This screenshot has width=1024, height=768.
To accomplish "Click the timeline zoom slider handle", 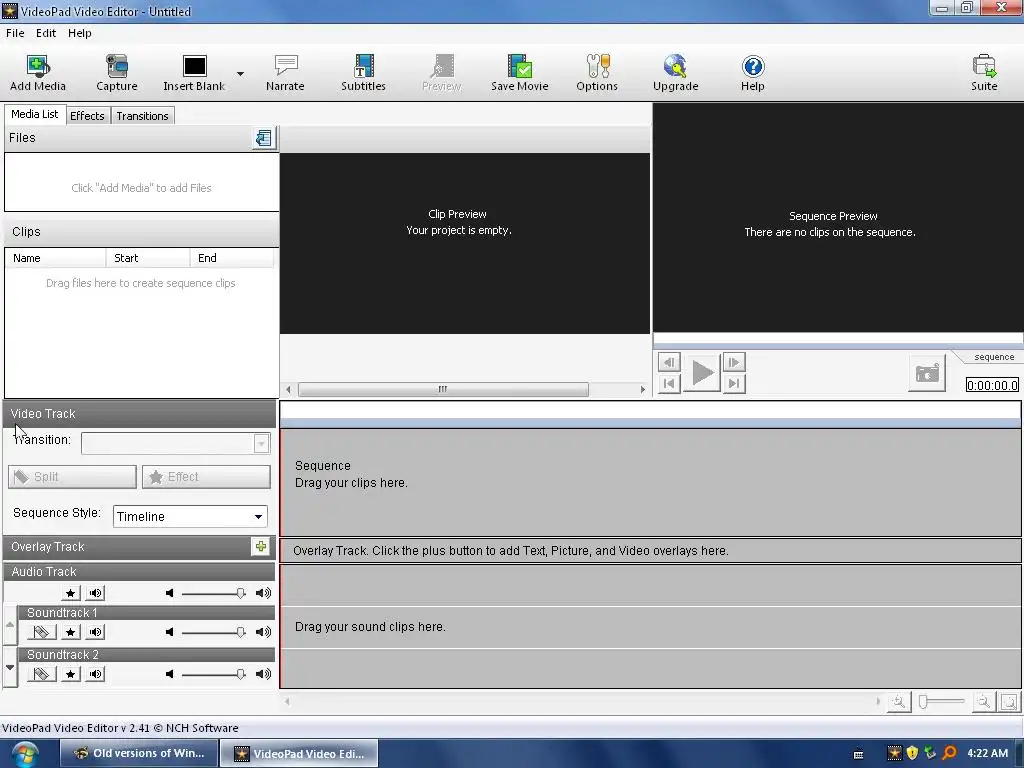I will pos(923,701).
